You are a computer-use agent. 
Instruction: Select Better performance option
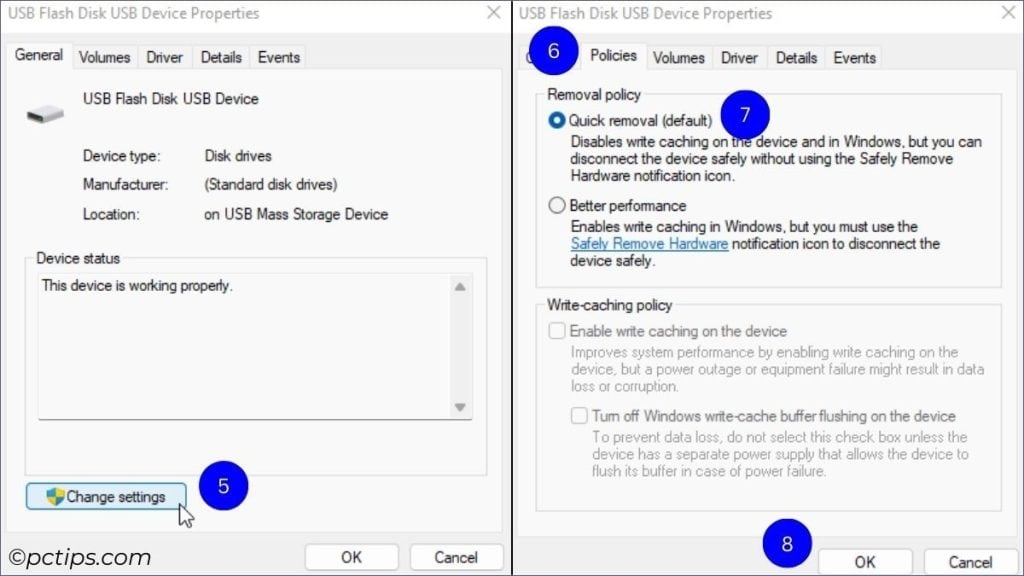pyautogui.click(x=556, y=206)
